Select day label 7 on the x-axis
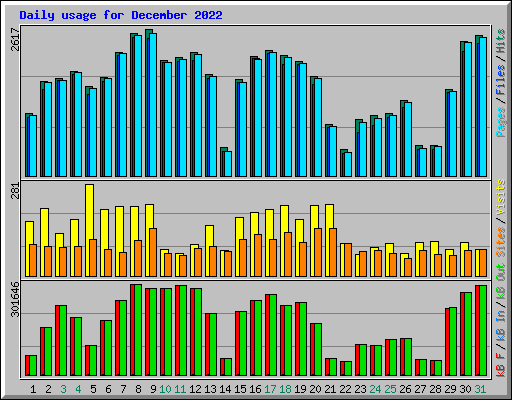The height and width of the screenshot is (400, 512). (123, 389)
